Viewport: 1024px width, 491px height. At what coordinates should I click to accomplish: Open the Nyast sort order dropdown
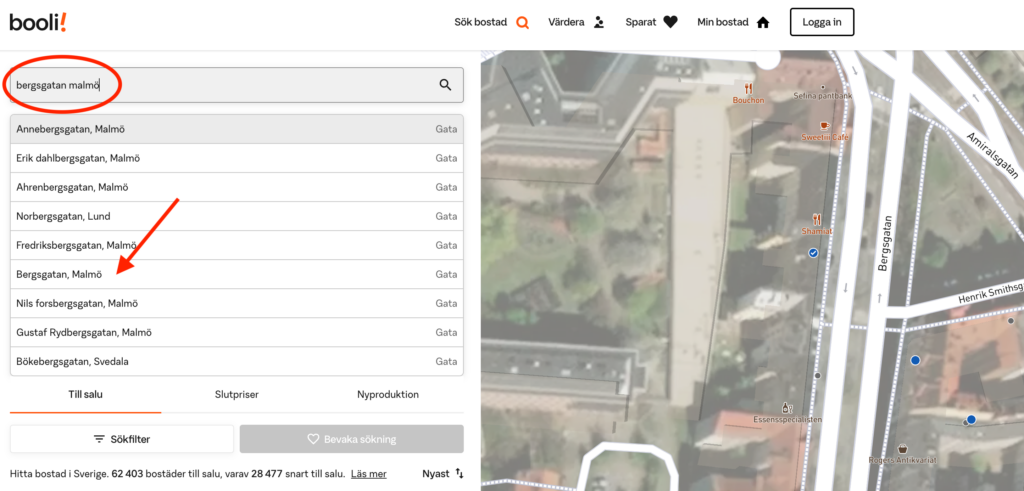pyautogui.click(x=442, y=473)
